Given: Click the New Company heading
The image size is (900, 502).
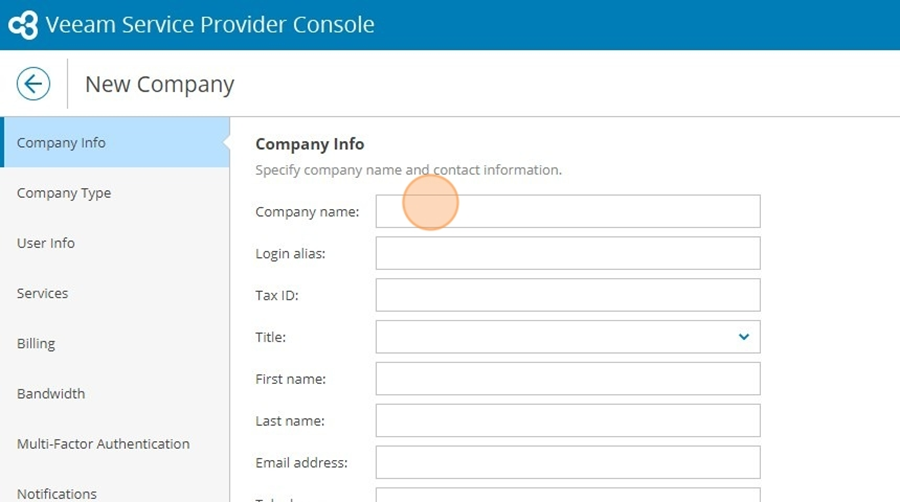Looking at the screenshot, I should tap(160, 84).
